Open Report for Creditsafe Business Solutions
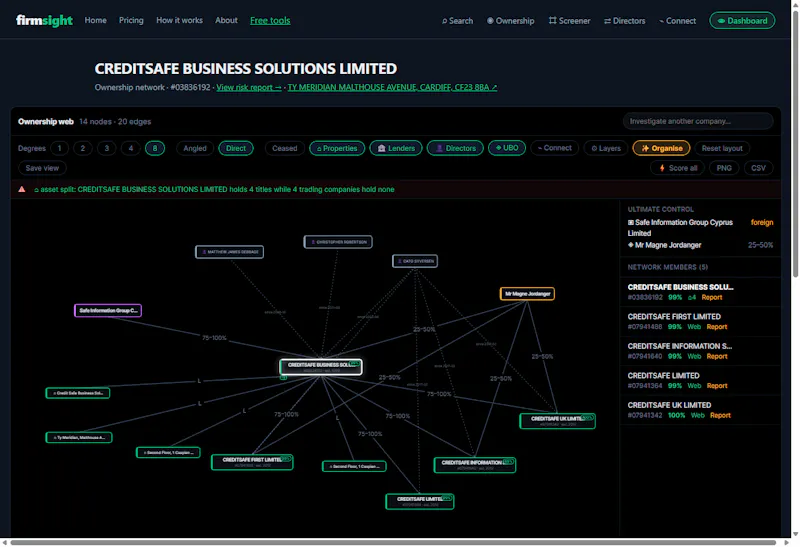The image size is (800, 547). (x=712, y=297)
